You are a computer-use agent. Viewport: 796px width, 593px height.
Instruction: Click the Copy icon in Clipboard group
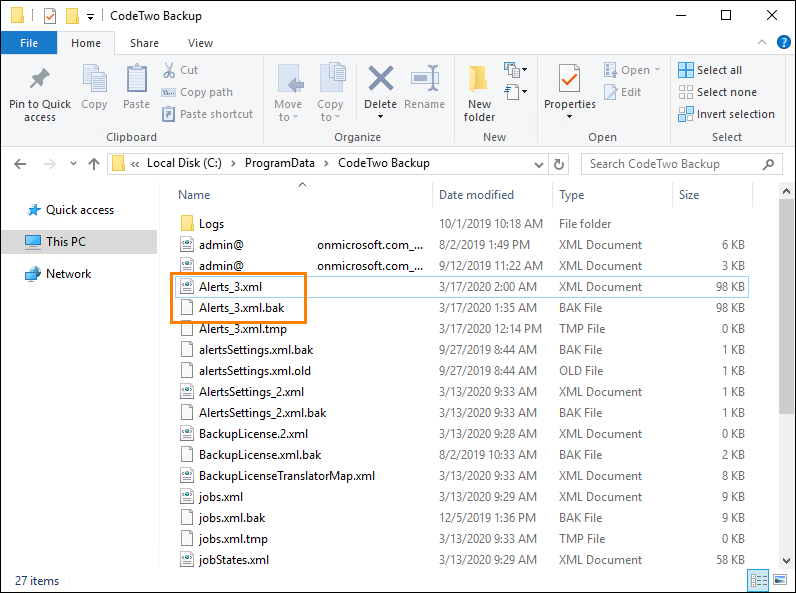click(94, 78)
